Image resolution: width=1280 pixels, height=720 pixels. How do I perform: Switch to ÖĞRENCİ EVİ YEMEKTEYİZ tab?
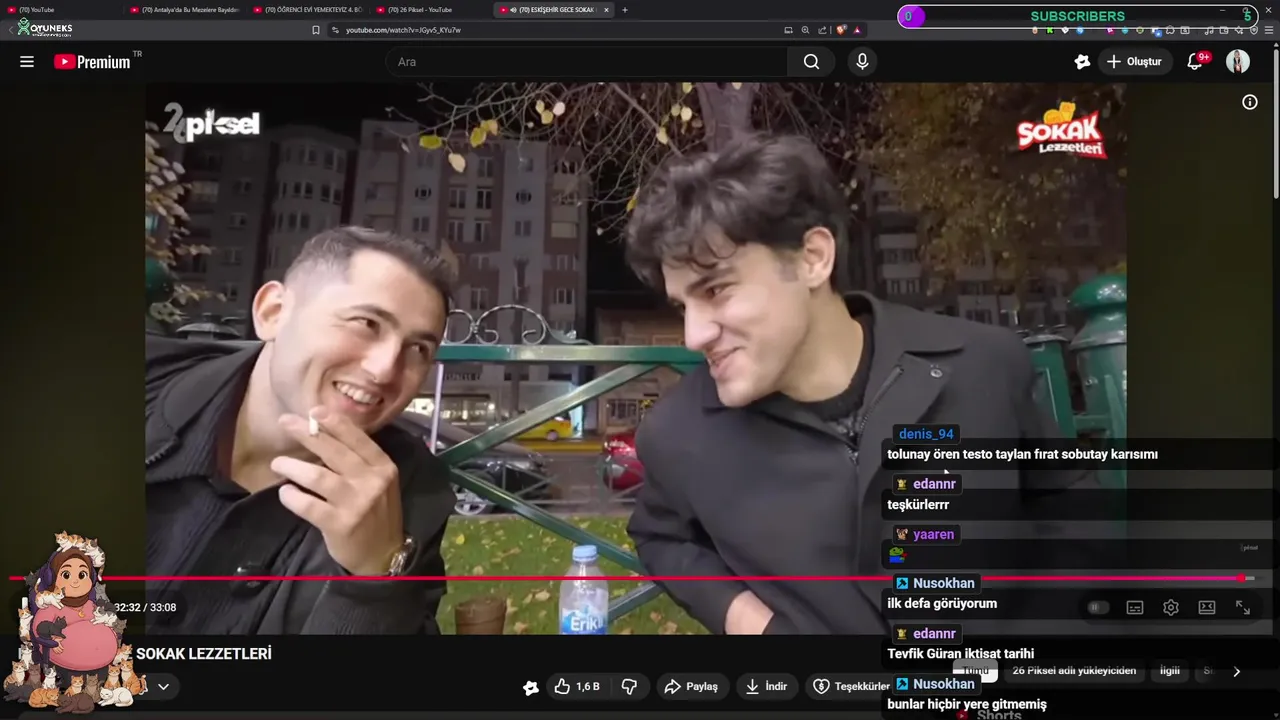tap(309, 10)
